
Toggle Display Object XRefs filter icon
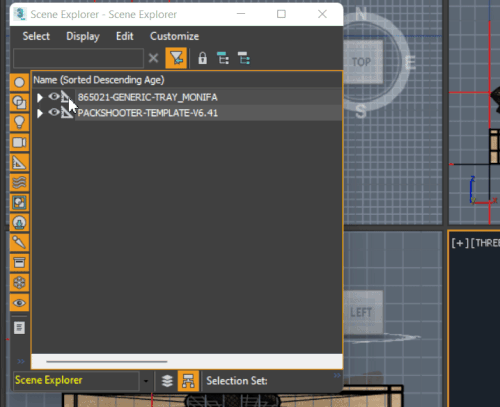pyautogui.click(x=19, y=223)
